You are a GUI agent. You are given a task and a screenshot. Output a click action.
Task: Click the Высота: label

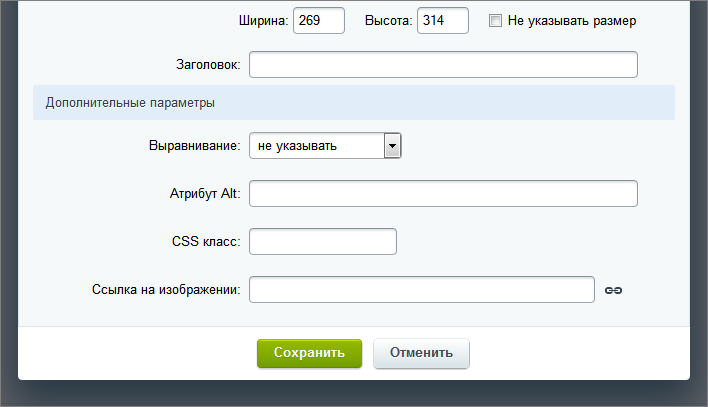[x=388, y=21]
